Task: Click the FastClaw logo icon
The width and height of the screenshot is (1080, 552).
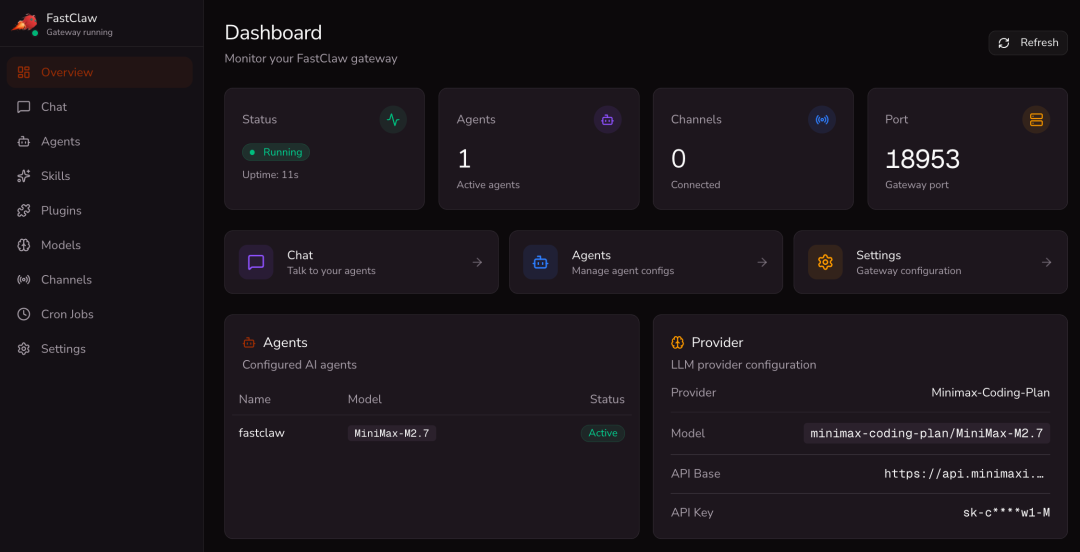Action: (24, 23)
